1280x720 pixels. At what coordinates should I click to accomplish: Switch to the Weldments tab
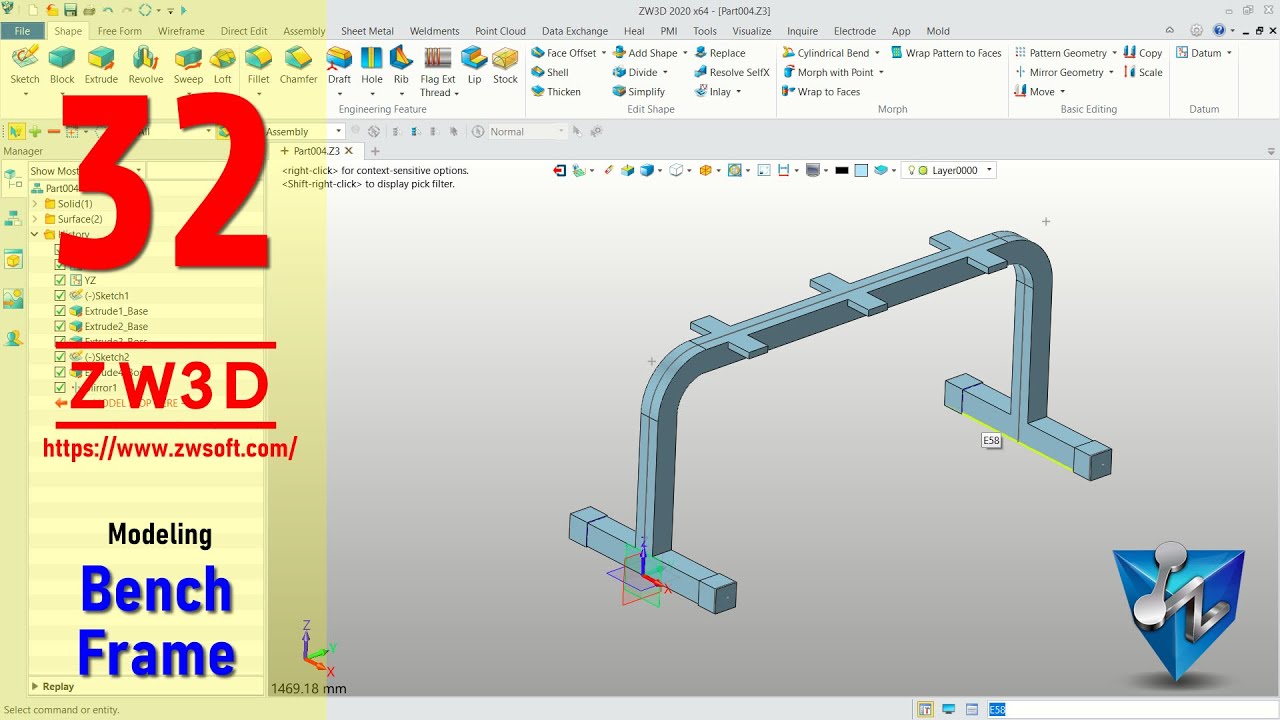tap(434, 31)
